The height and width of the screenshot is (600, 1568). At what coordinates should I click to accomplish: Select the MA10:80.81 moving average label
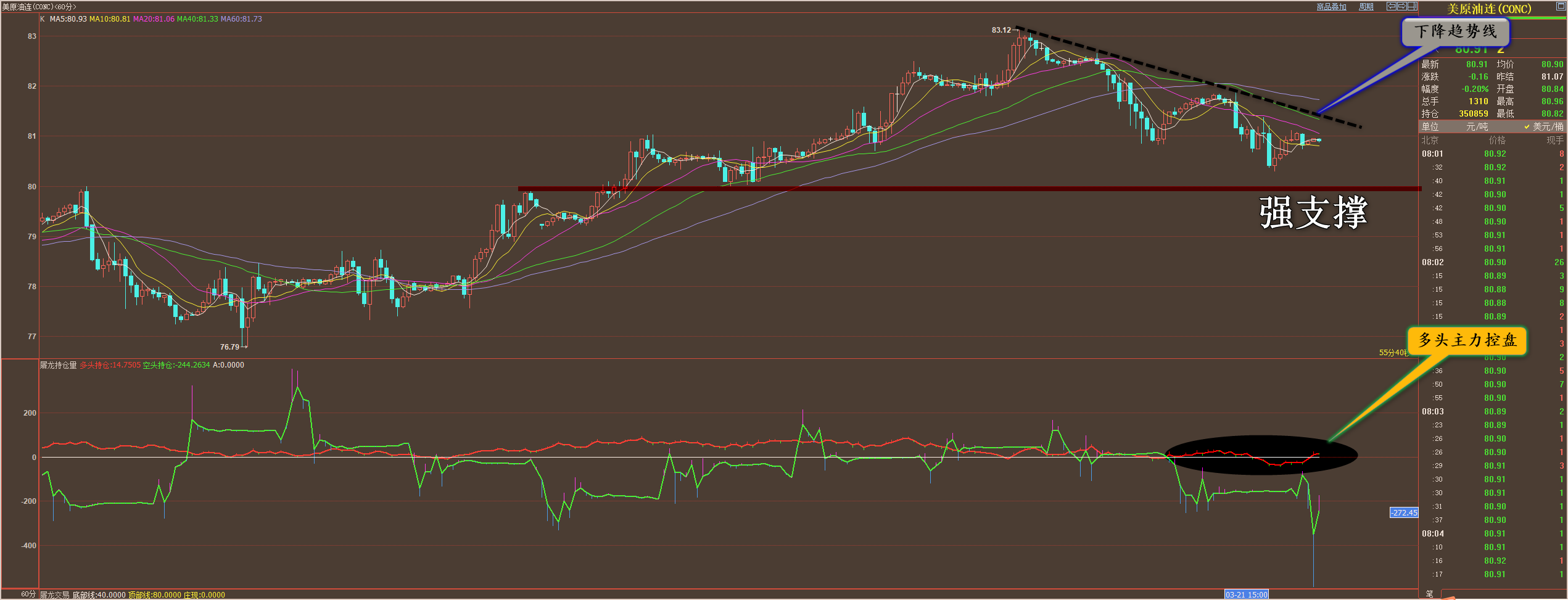click(110, 19)
